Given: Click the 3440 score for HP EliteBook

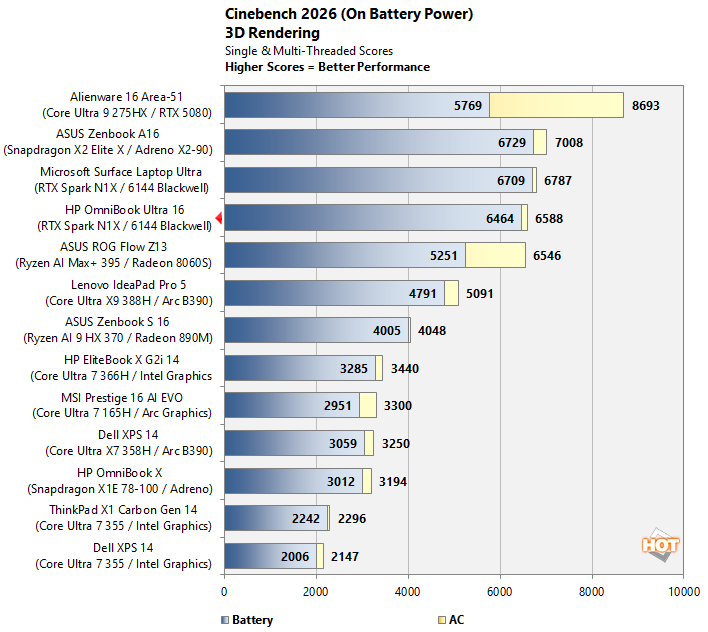Looking at the screenshot, I should [x=405, y=369].
